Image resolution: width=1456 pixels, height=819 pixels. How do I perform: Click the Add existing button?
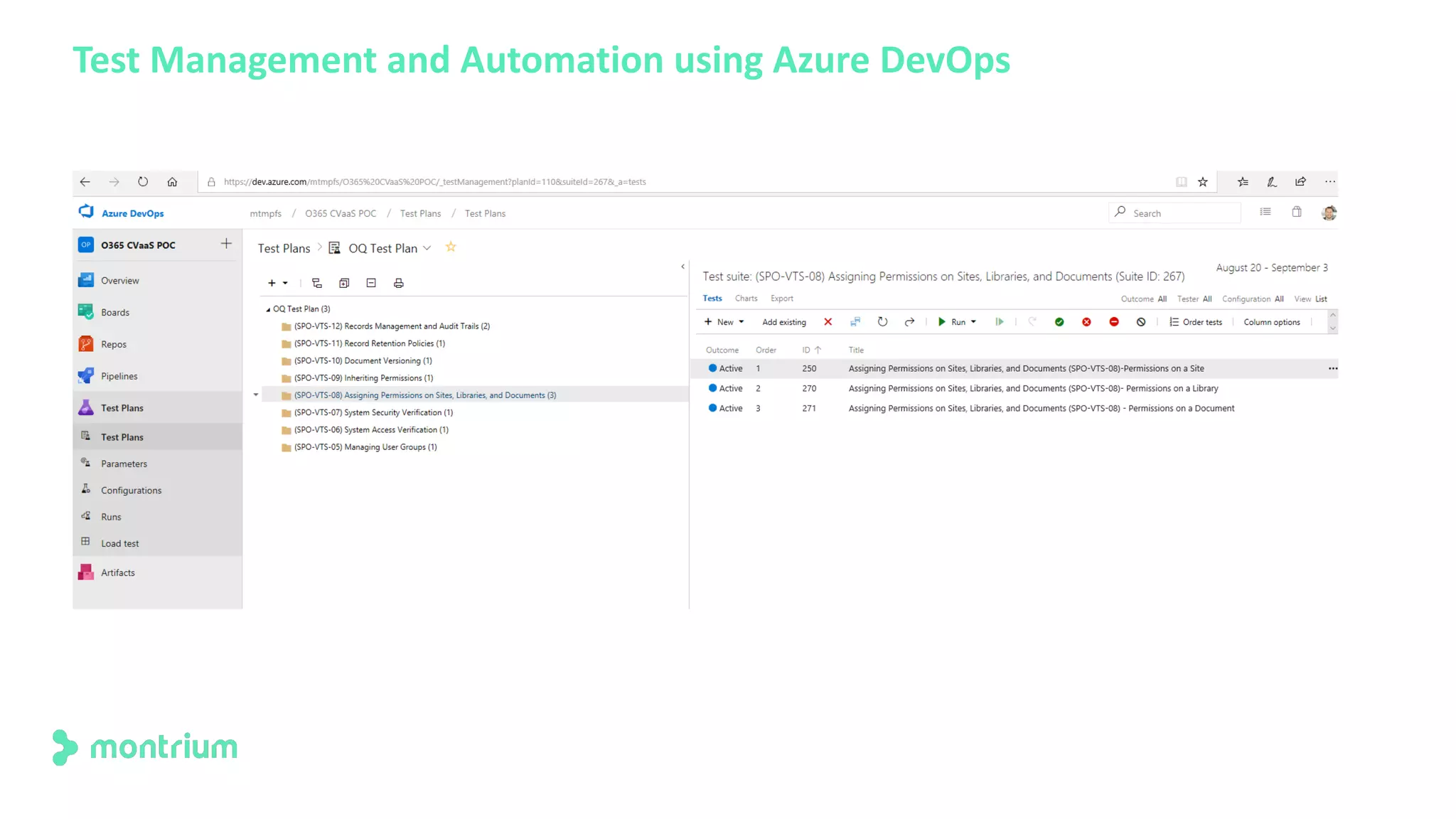point(784,322)
